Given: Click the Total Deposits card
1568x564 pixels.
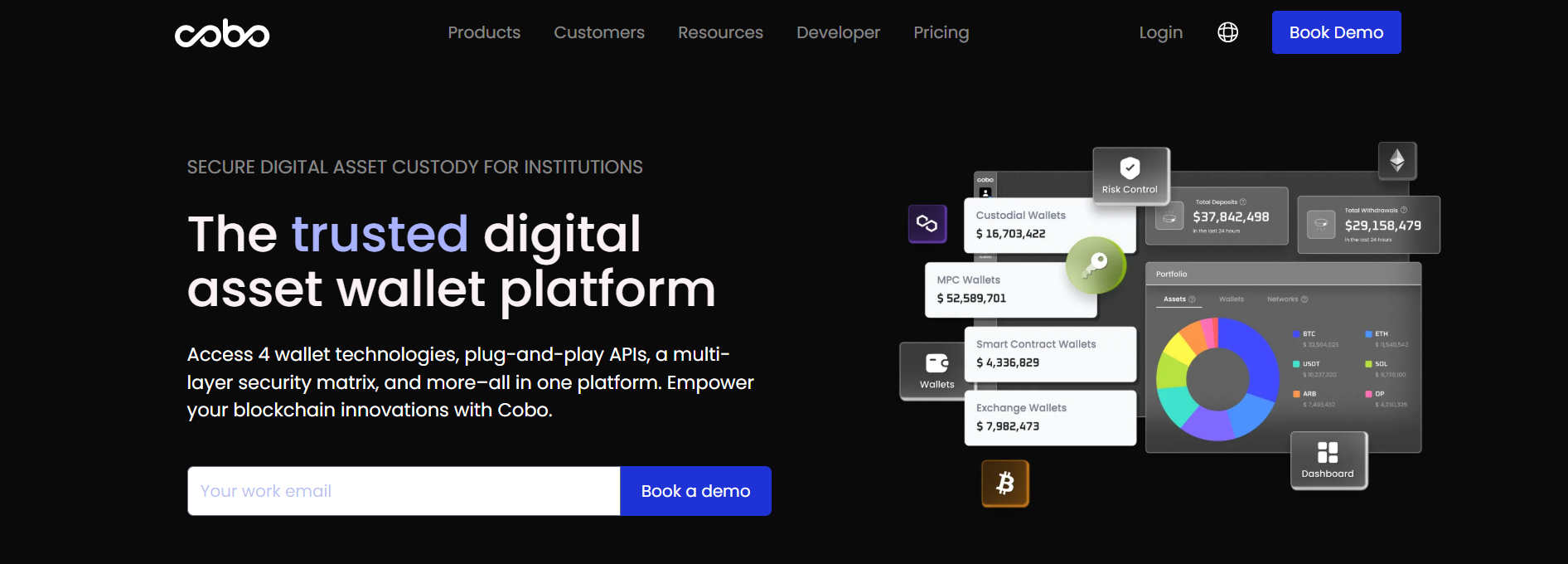Looking at the screenshot, I should 1217,216.
